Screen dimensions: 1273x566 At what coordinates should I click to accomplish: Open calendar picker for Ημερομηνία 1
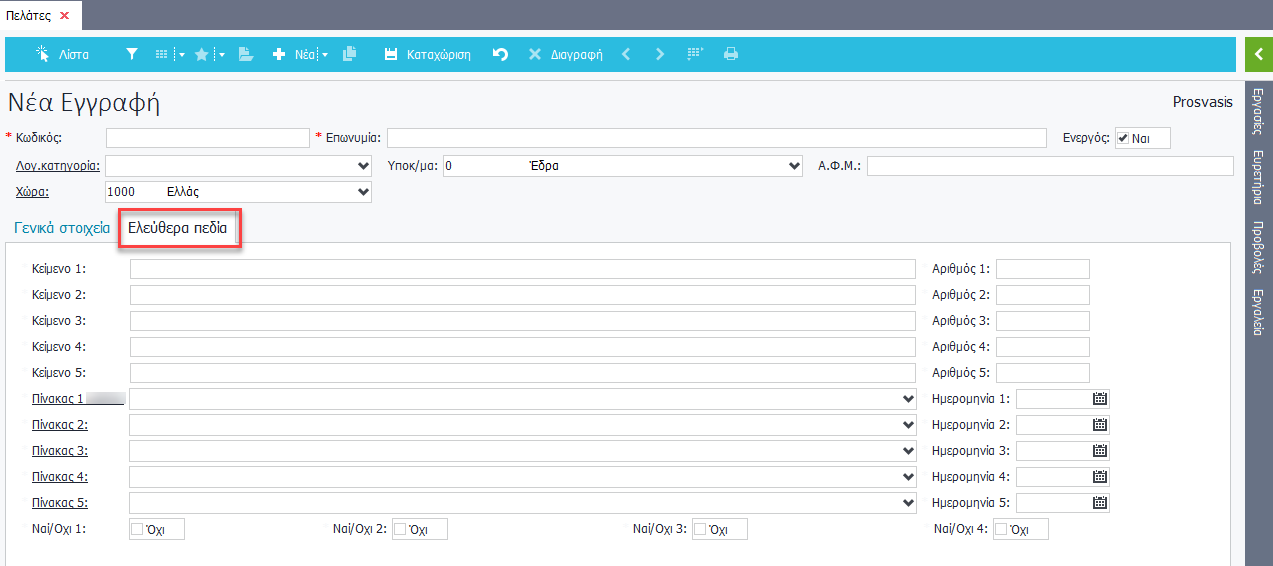pyautogui.click(x=1100, y=399)
